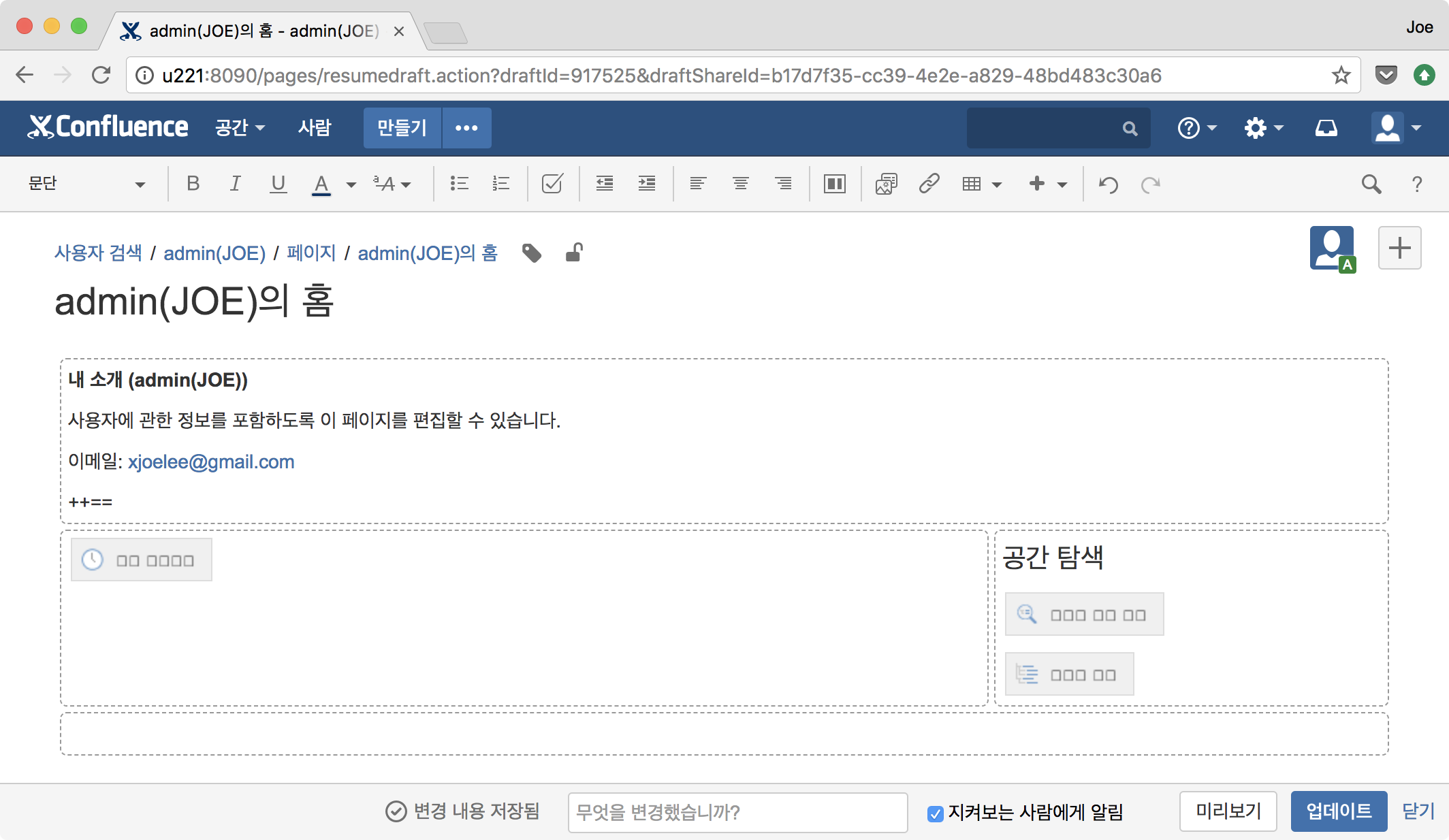Insert a numbered list
The width and height of the screenshot is (1449, 840).
click(x=501, y=184)
